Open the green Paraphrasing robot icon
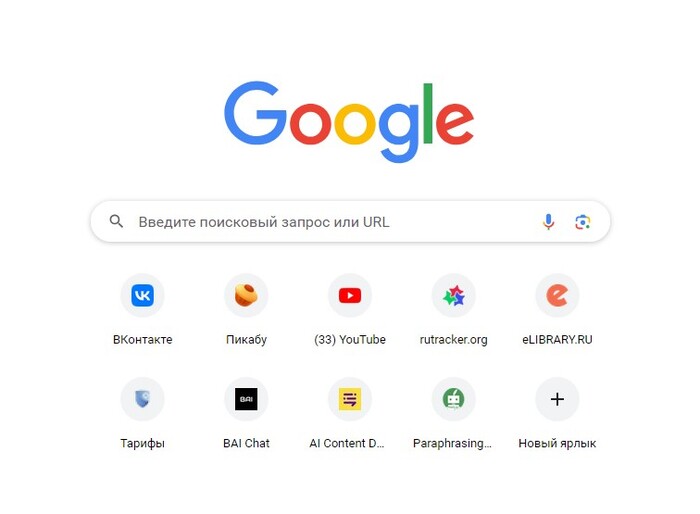Viewport: 700px width, 514px height. pos(454,399)
